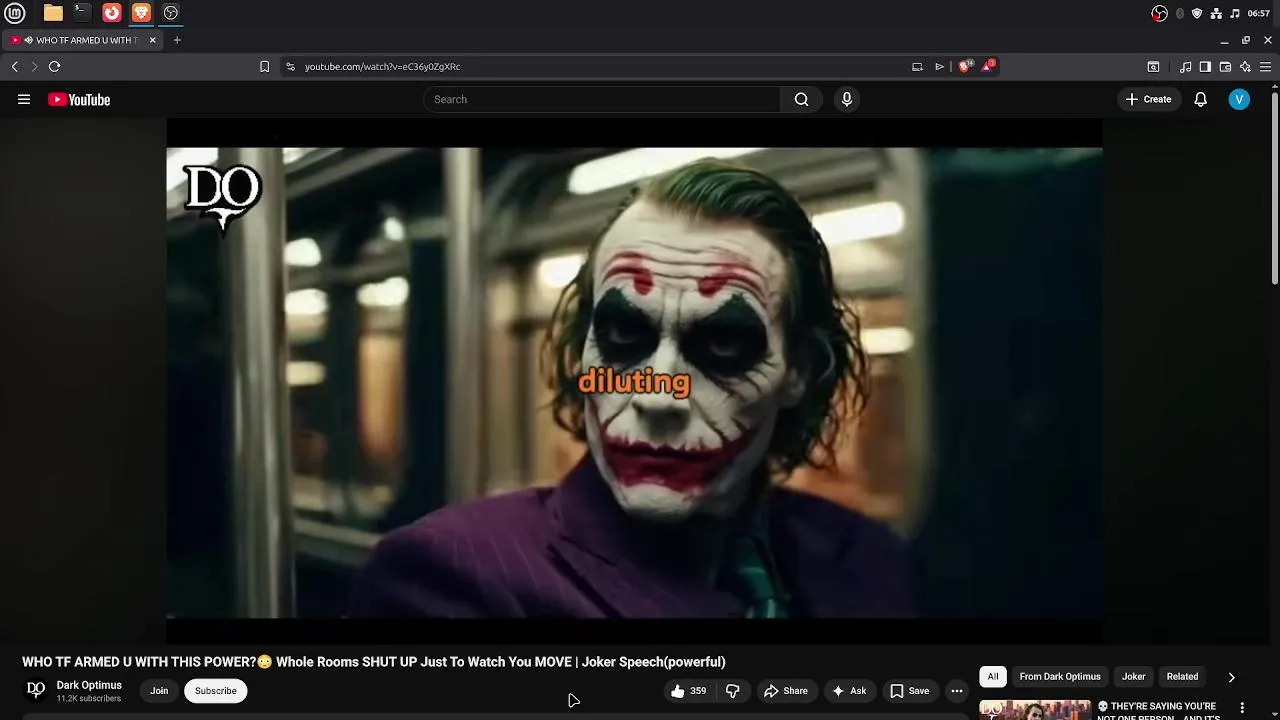Go back in browser history
Image resolution: width=1280 pixels, height=720 pixels.
coord(14,66)
